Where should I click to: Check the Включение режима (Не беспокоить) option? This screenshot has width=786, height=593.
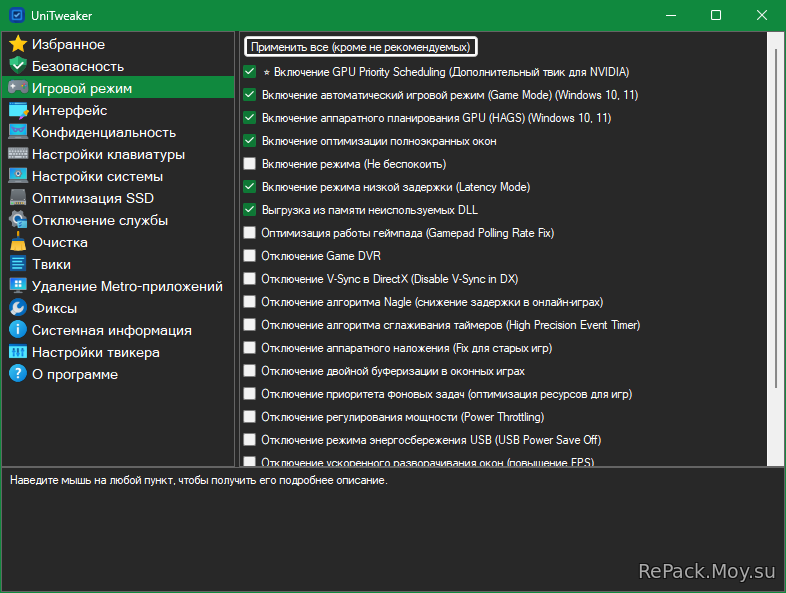pyautogui.click(x=250, y=164)
